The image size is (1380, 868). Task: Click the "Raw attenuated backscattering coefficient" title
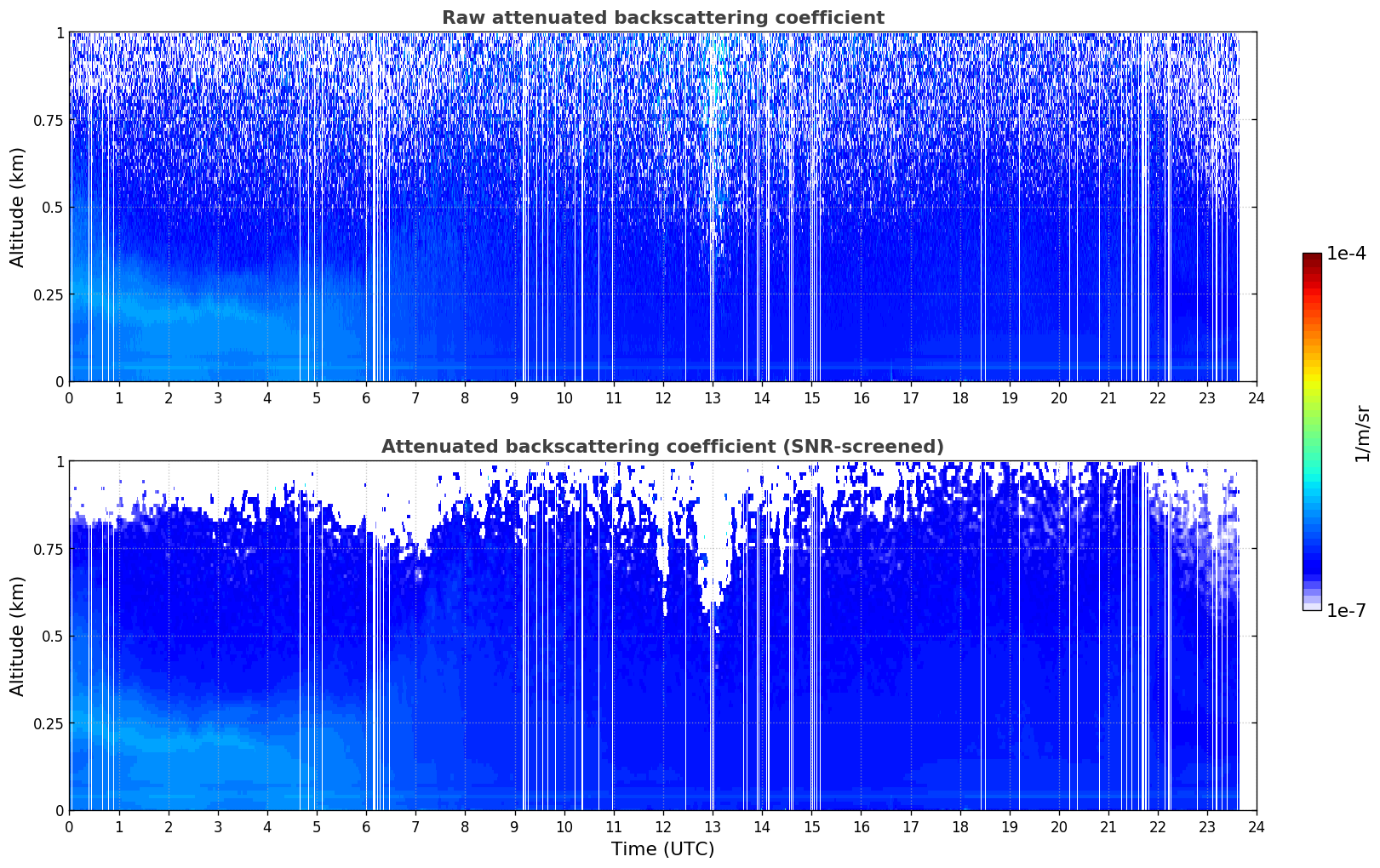pos(662,18)
